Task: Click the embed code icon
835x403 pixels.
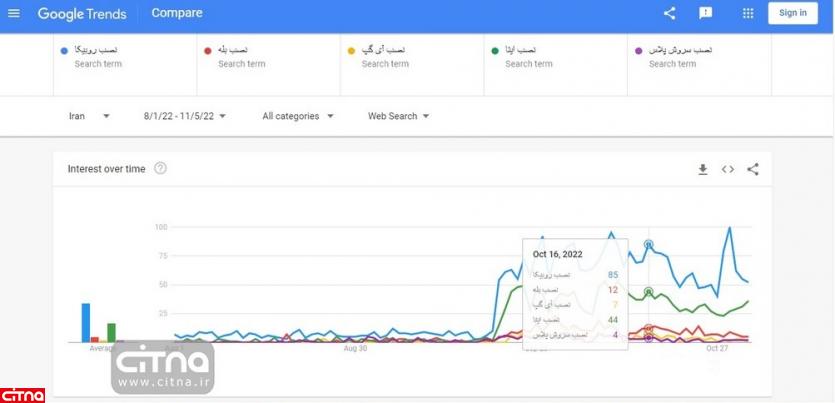Action: pos(728,169)
